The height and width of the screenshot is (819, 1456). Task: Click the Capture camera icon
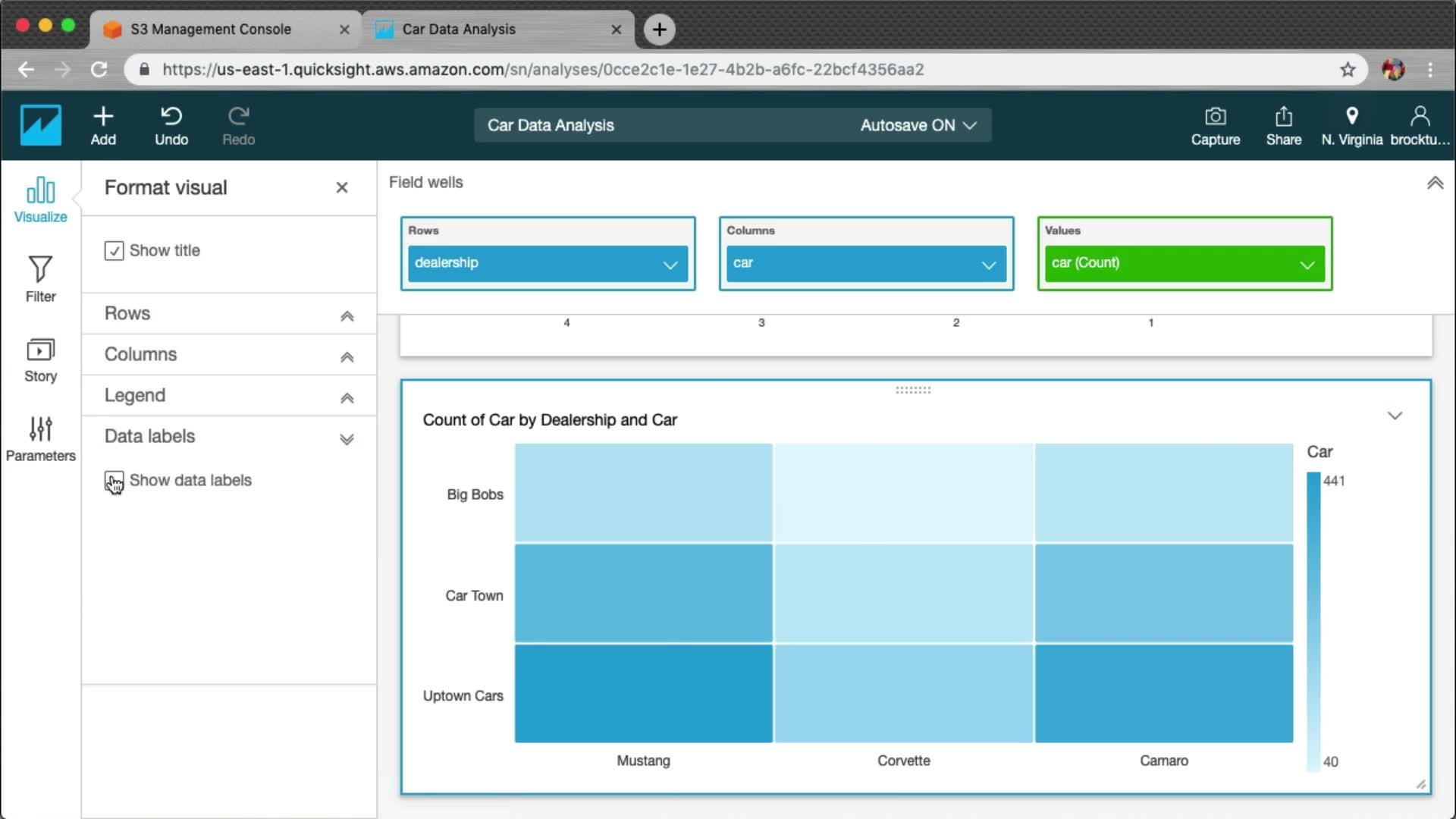coord(1215,117)
